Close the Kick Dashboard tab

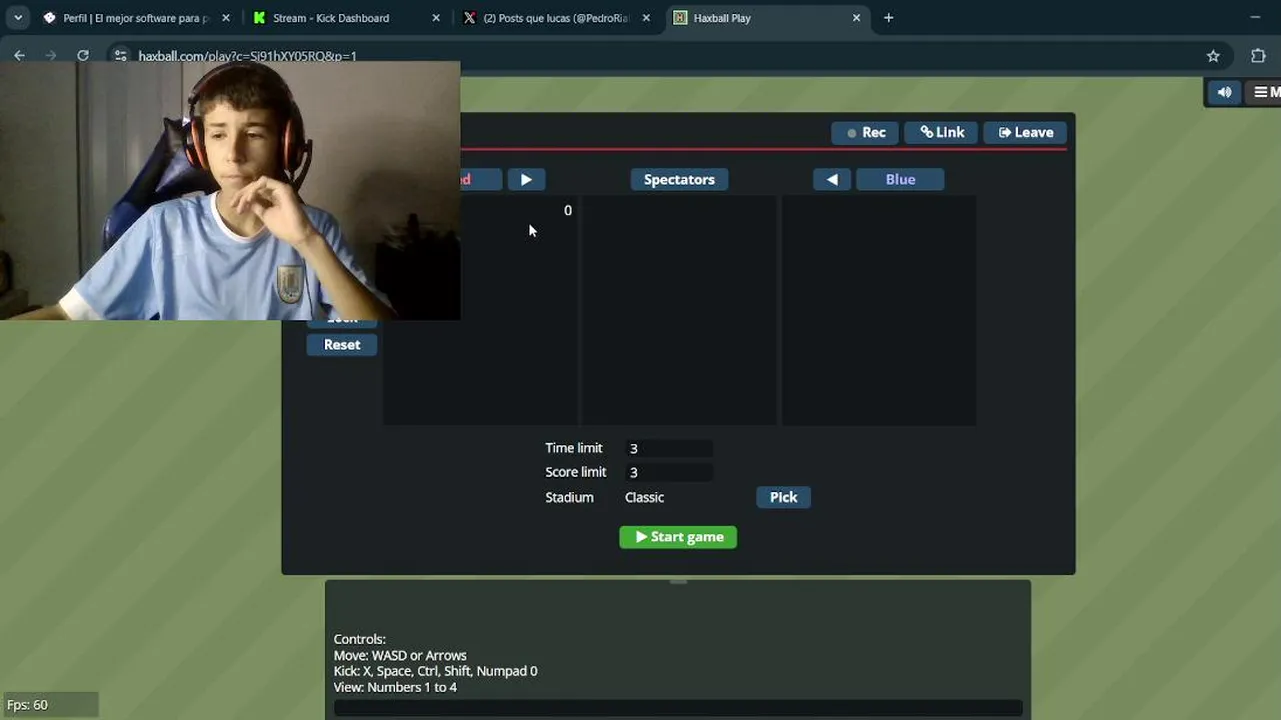(436, 18)
